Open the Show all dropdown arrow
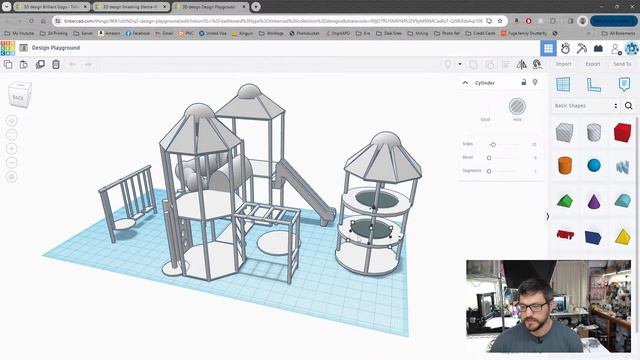640x360 pixels. pyautogui.click(x=460, y=64)
